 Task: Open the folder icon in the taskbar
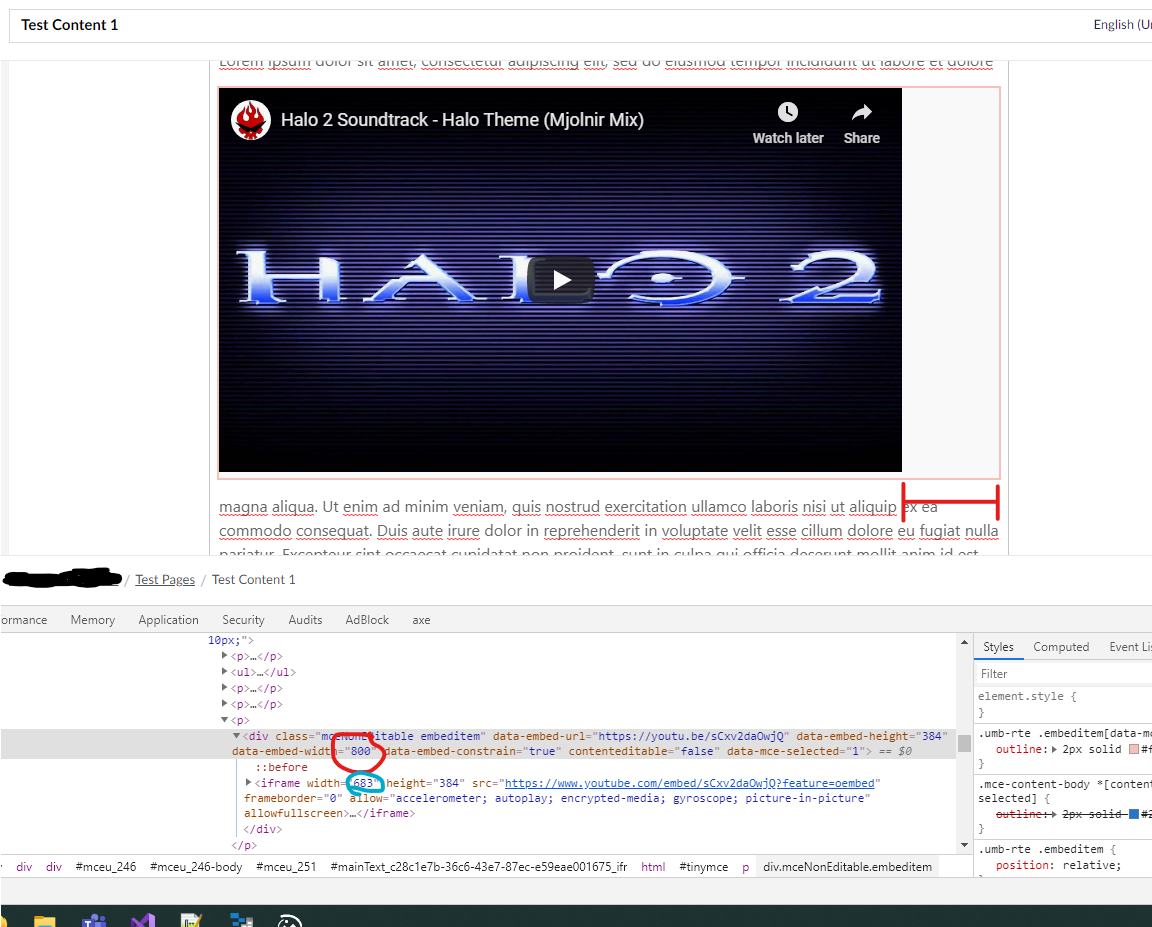43,918
